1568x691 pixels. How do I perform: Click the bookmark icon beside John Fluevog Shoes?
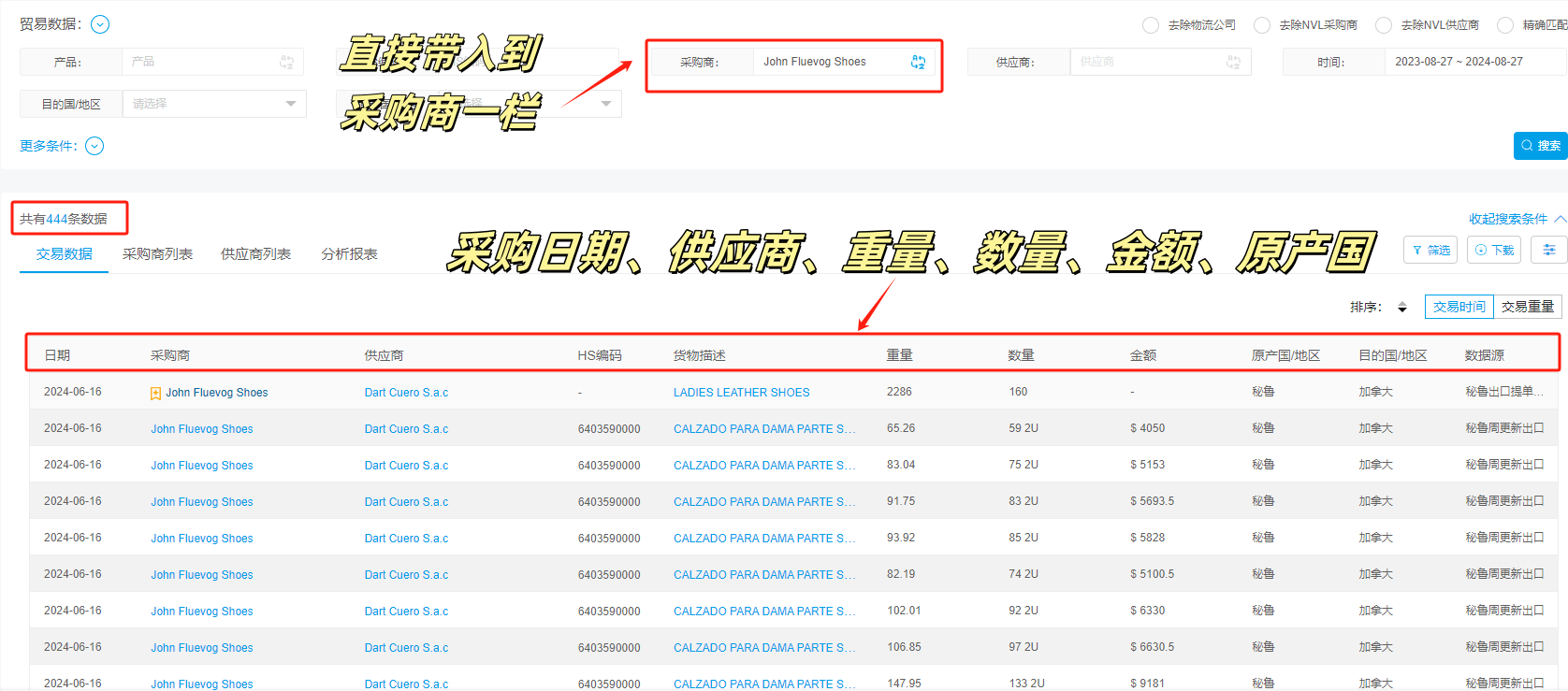point(155,394)
